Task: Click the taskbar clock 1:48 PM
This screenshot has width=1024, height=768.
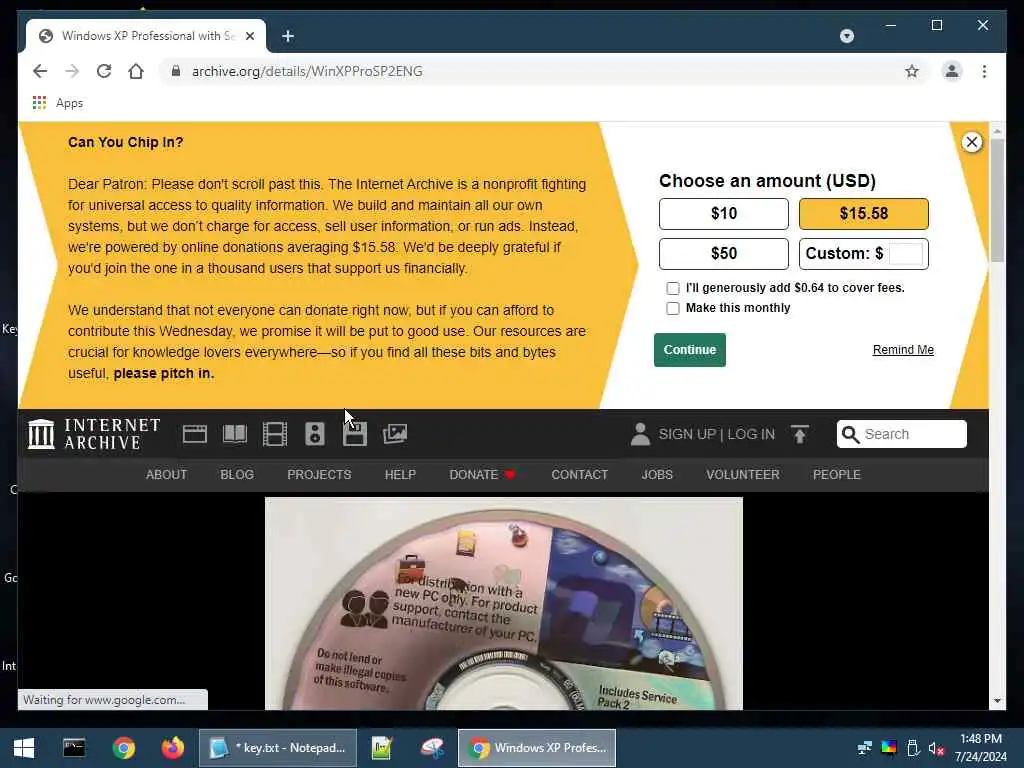Action: point(981,739)
